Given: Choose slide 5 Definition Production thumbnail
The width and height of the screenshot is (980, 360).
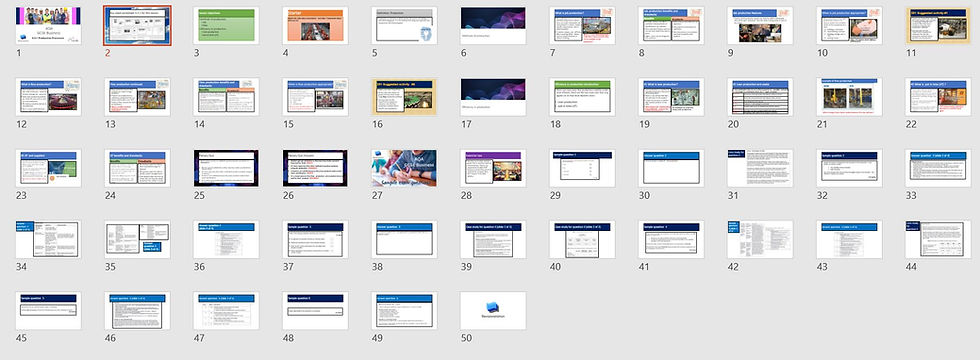Looking at the screenshot, I should (x=404, y=26).
